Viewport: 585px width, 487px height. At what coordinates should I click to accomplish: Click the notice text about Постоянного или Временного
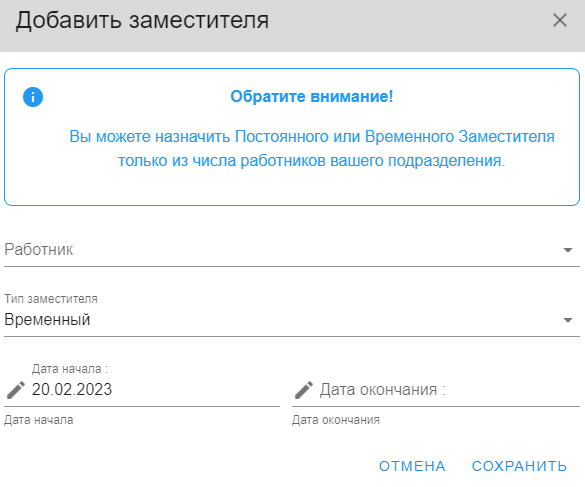pyautogui.click(x=312, y=137)
